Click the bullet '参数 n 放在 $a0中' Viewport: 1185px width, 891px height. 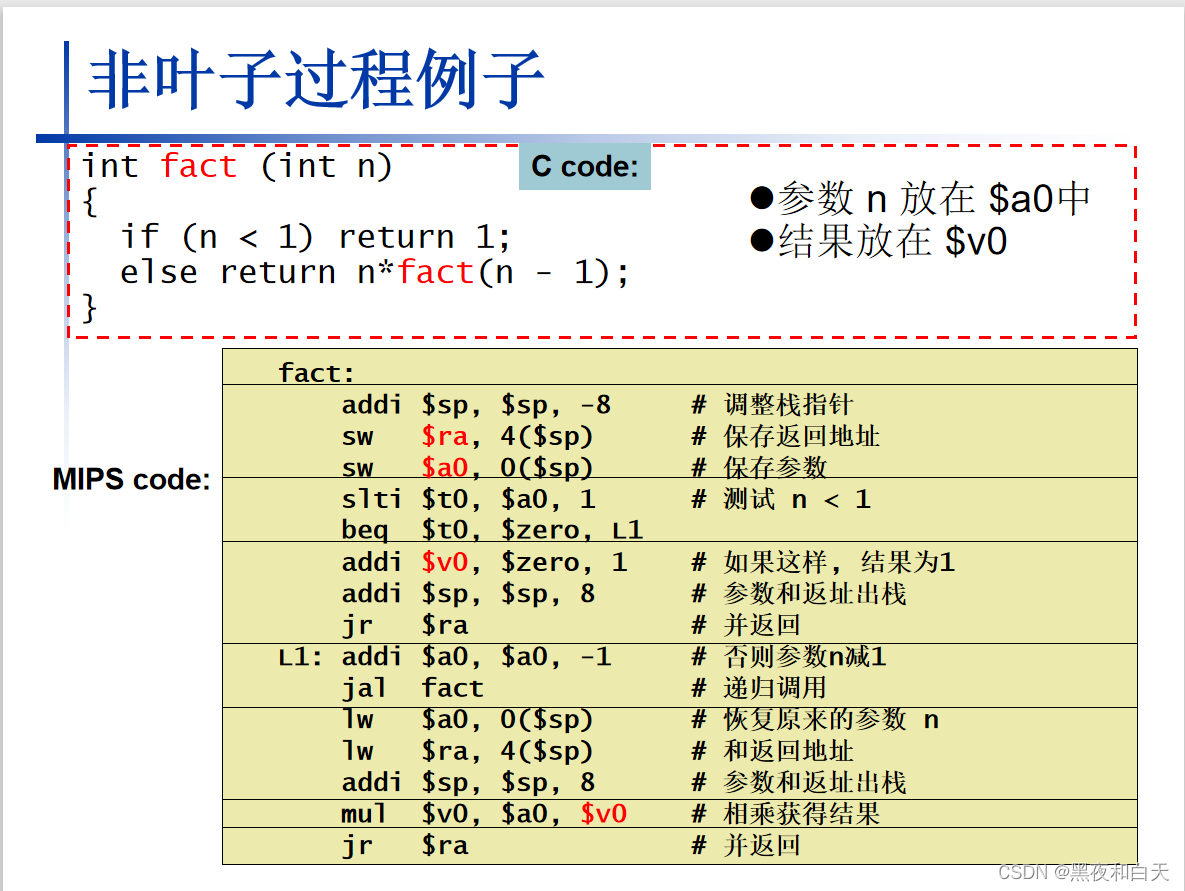click(920, 199)
